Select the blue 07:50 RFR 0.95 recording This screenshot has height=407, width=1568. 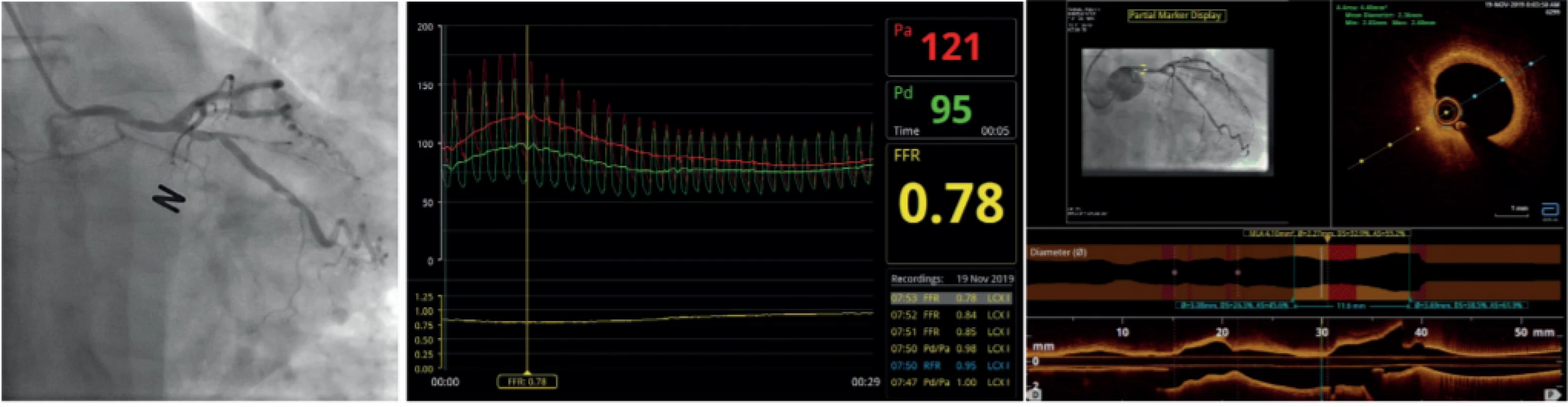(x=951, y=366)
